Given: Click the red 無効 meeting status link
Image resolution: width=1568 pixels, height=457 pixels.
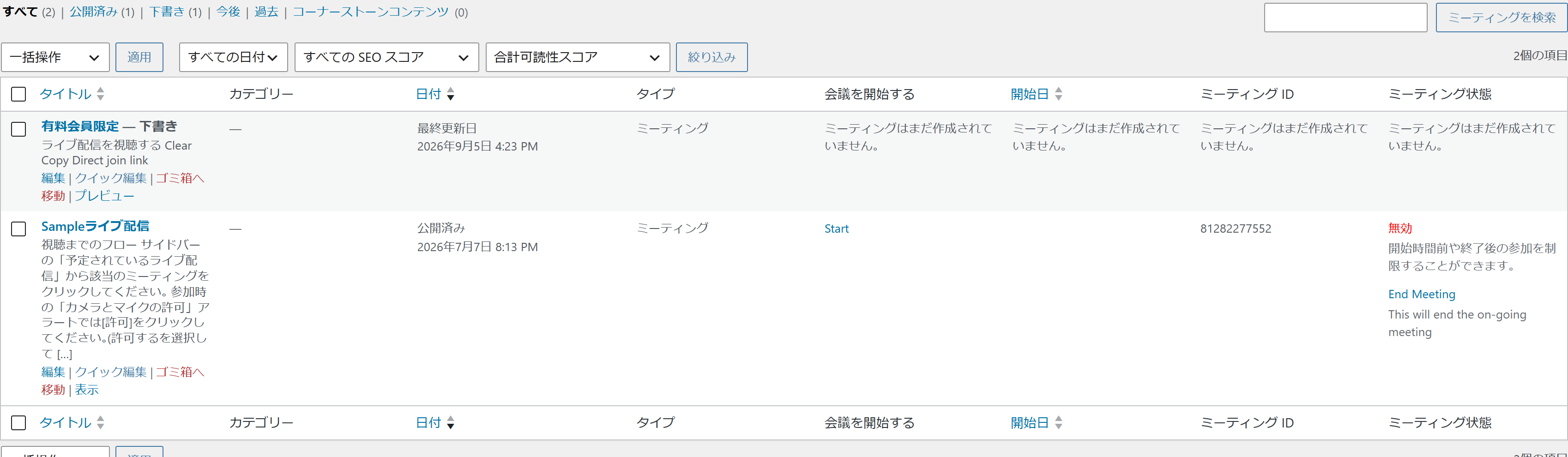Looking at the screenshot, I should 1400,228.
